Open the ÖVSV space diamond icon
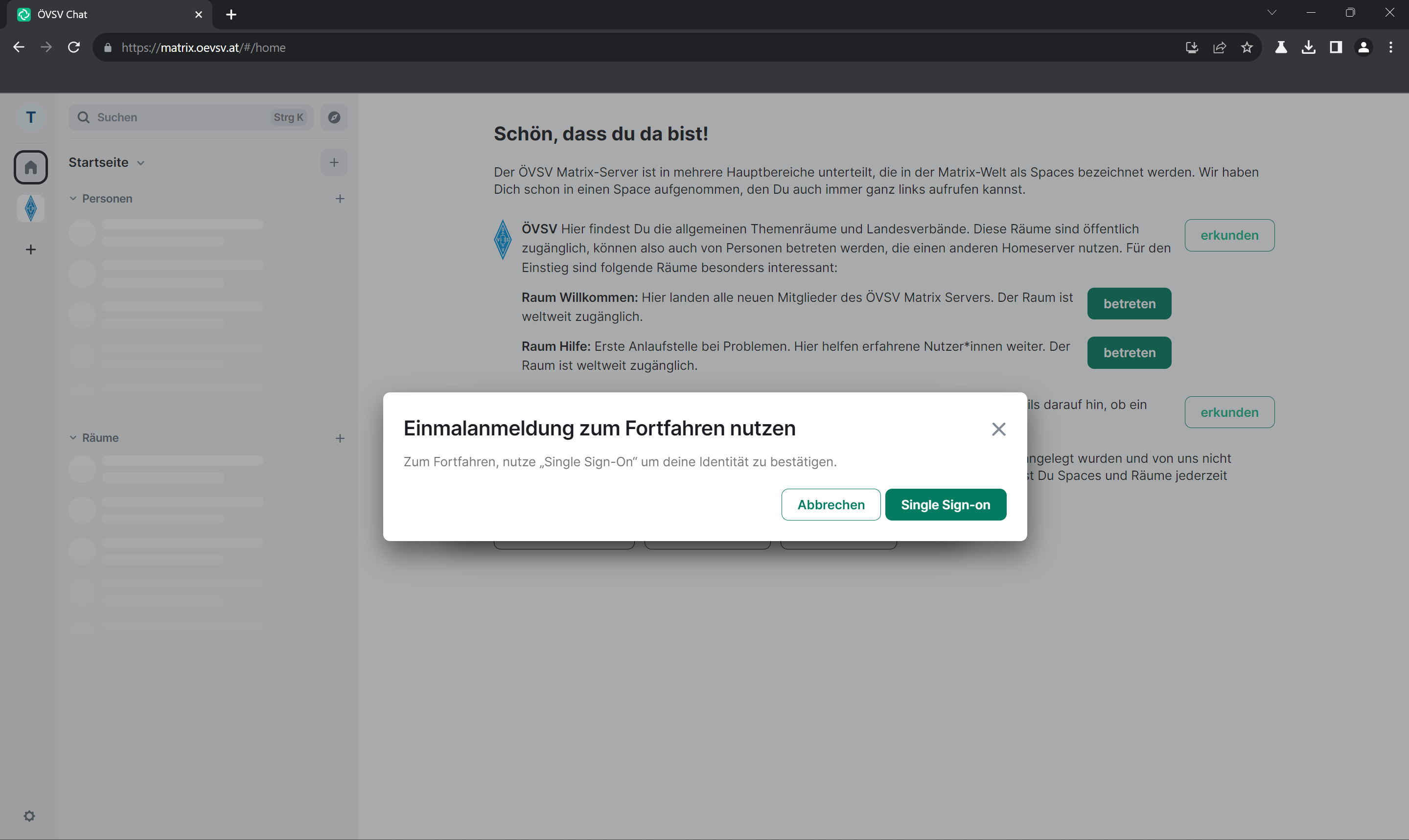 coord(30,208)
